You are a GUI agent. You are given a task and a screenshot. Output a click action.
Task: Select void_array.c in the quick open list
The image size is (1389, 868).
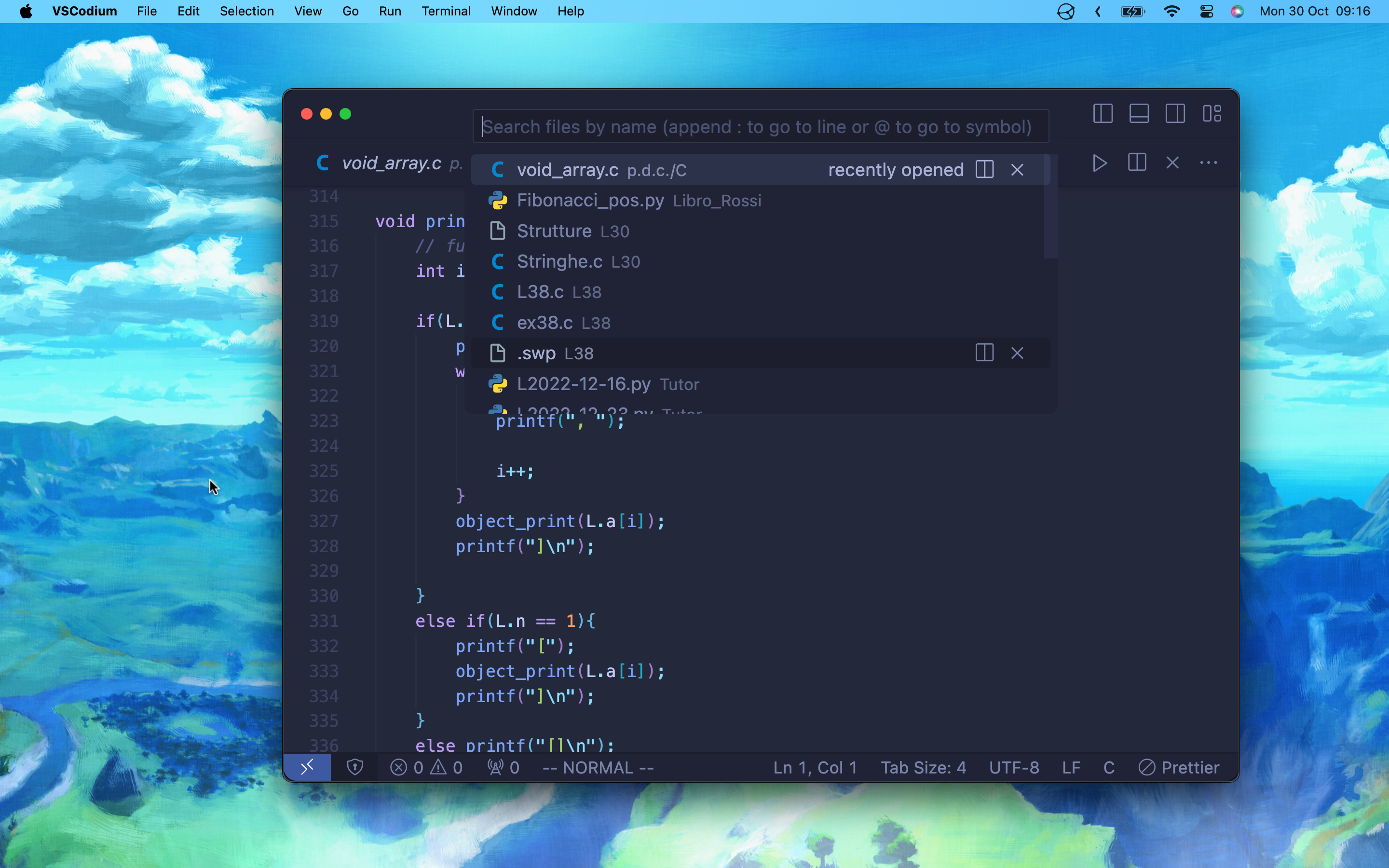761,170
